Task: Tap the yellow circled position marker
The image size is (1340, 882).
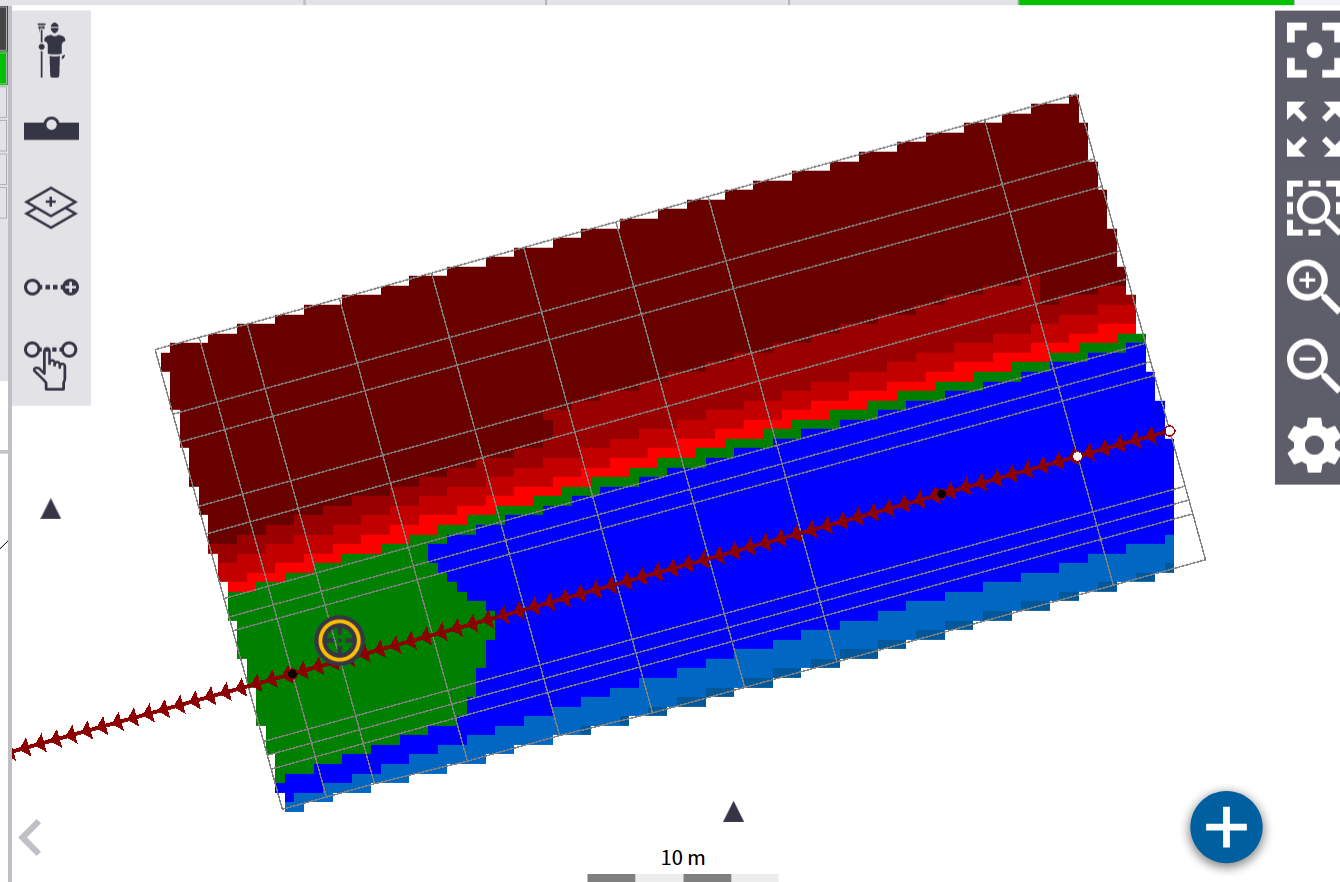Action: (340, 640)
